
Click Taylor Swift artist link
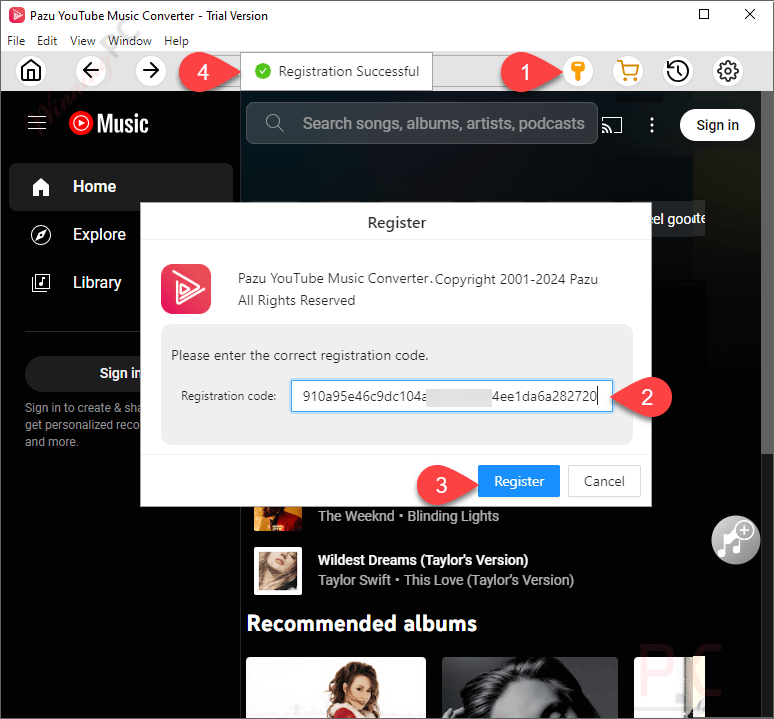354,580
